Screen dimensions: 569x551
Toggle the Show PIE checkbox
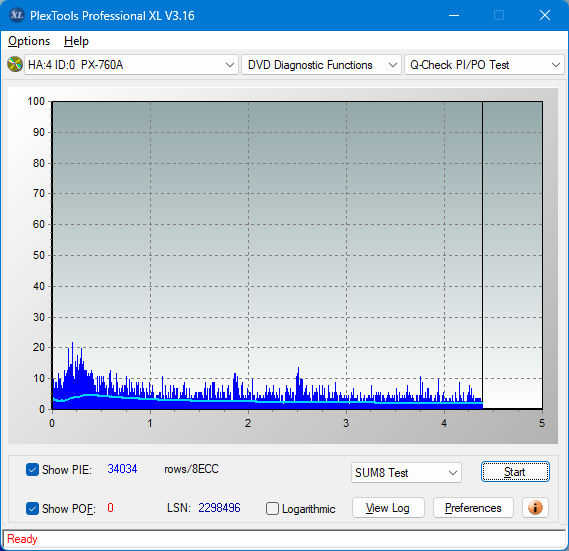(32, 469)
